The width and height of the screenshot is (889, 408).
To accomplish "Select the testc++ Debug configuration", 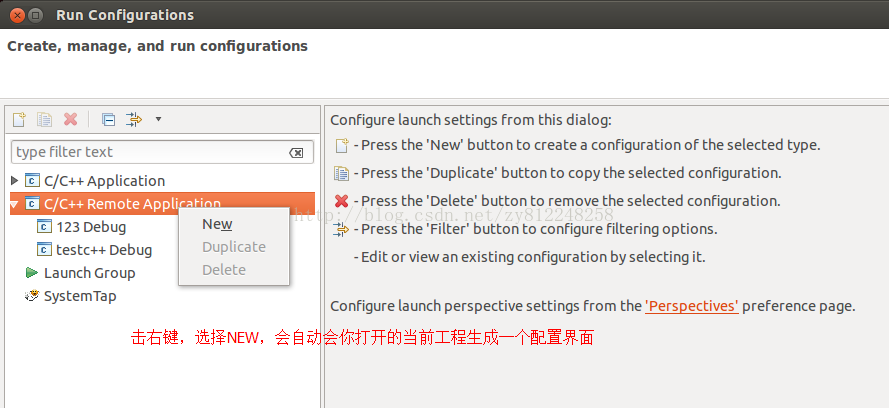I will click(x=103, y=250).
